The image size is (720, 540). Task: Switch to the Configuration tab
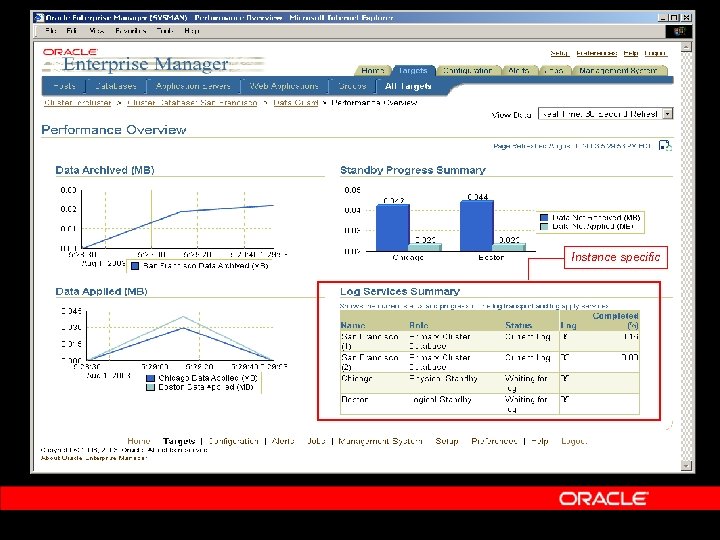(x=467, y=71)
